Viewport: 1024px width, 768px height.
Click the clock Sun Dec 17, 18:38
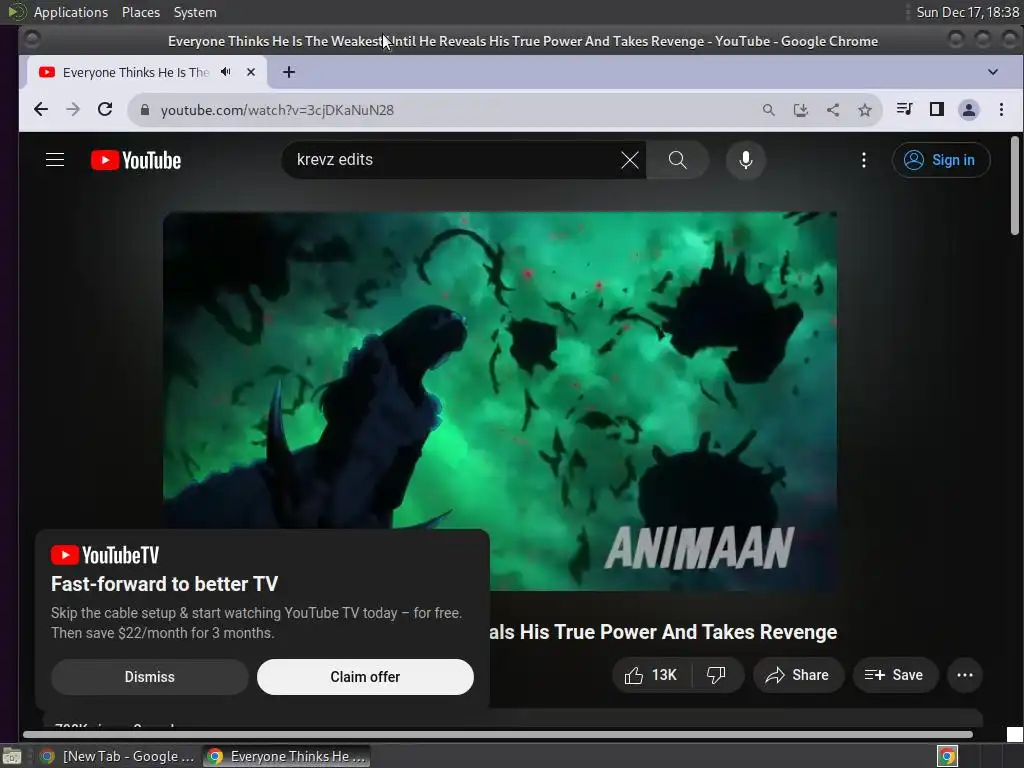tap(967, 12)
